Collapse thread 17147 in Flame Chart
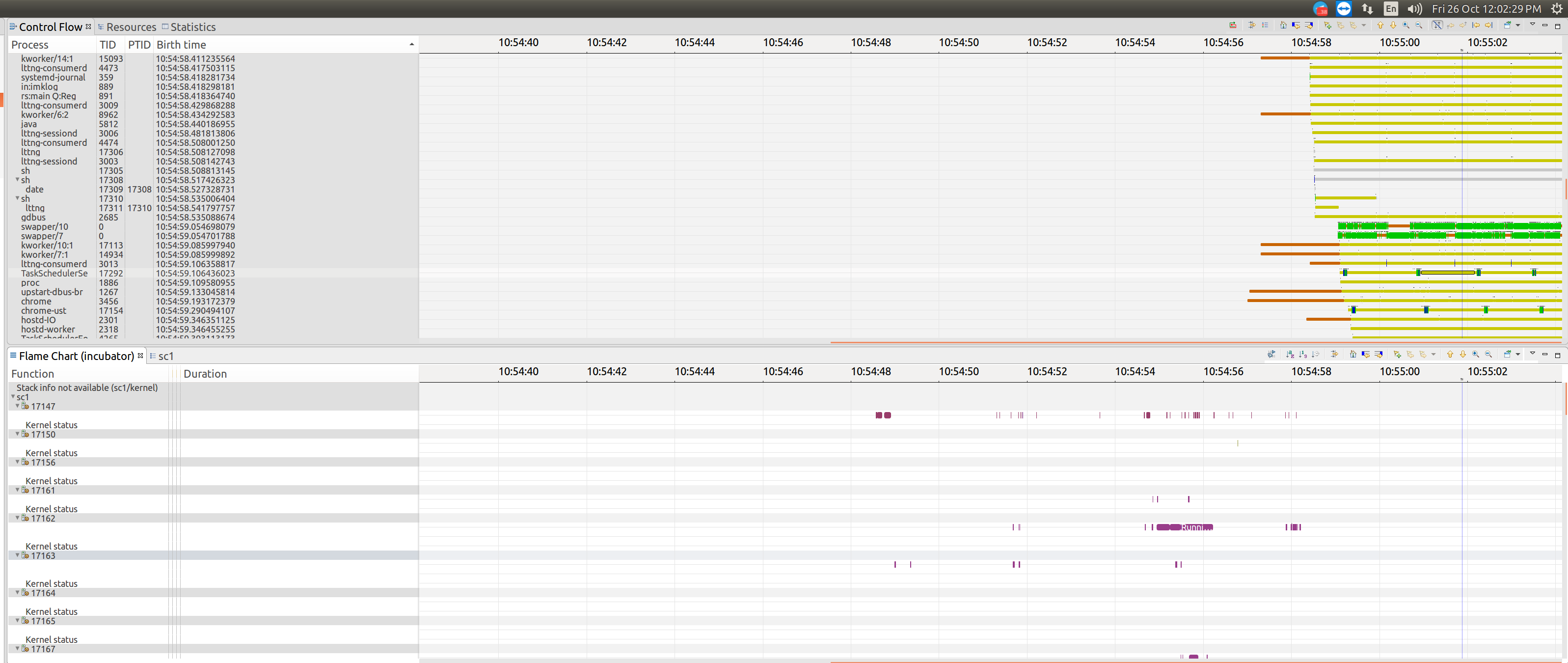 pyautogui.click(x=17, y=406)
